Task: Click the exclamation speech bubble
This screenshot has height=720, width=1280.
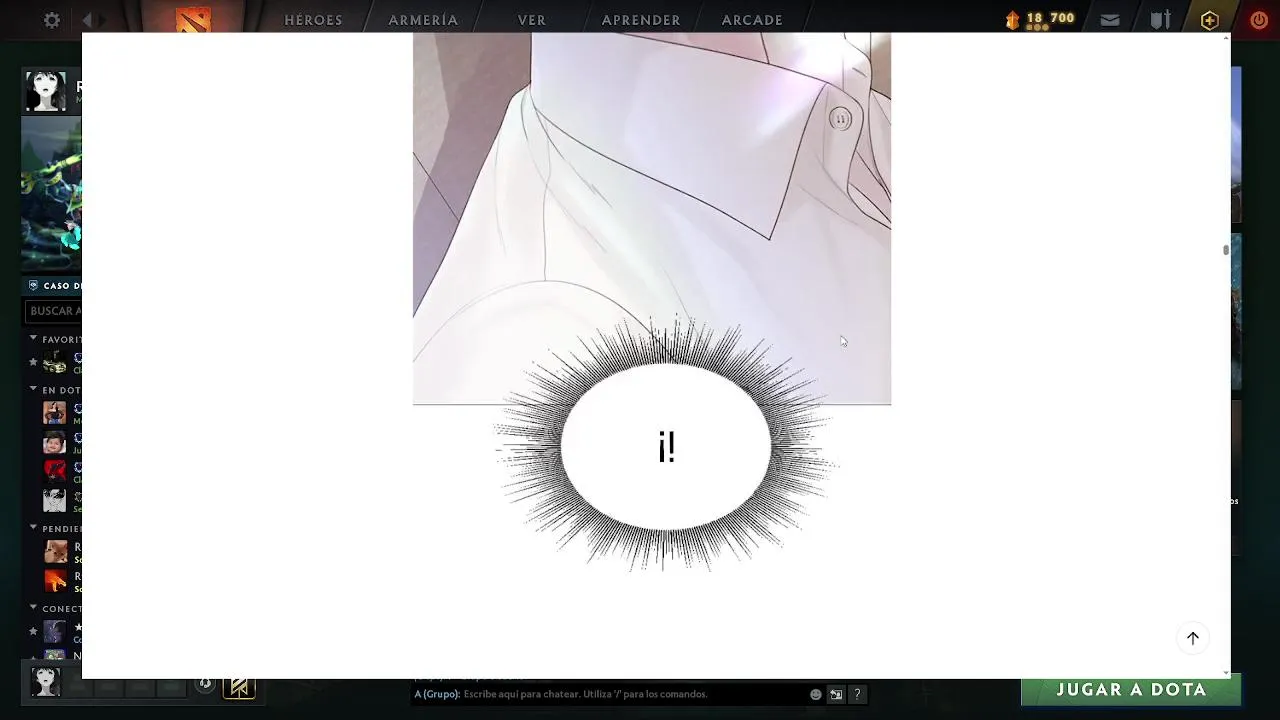Action: tap(666, 447)
